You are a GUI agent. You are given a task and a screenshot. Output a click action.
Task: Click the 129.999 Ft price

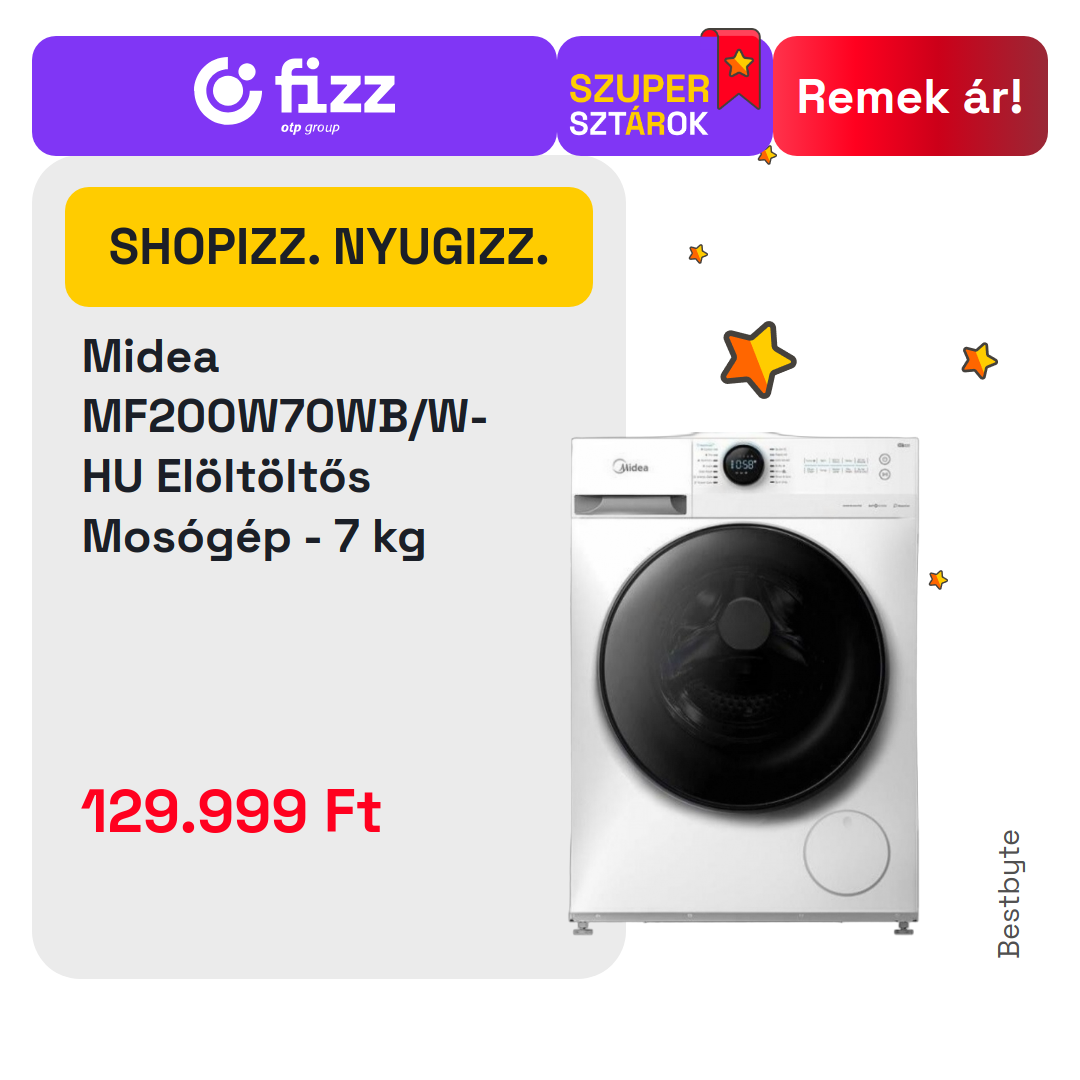click(x=231, y=811)
